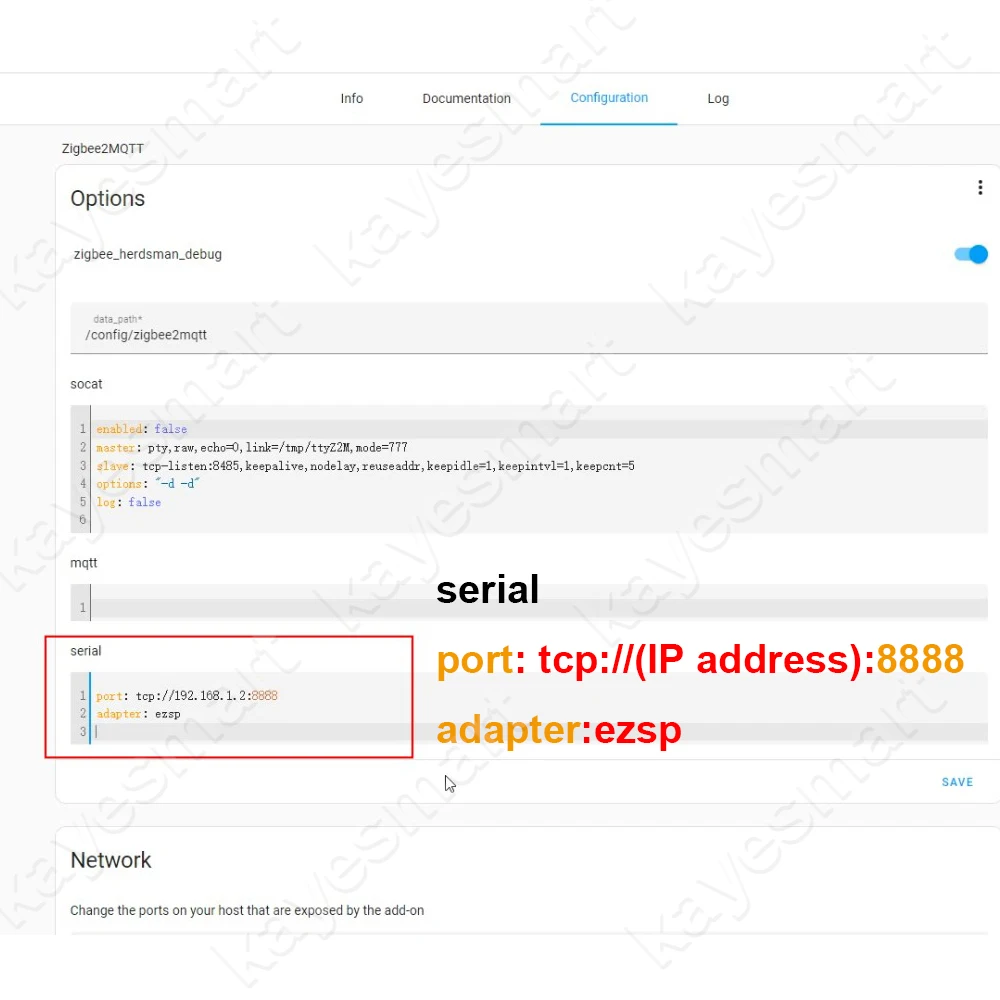Screen dimensions: 1000x1000
Task: Click the serial port tcp line
Action: point(187,695)
